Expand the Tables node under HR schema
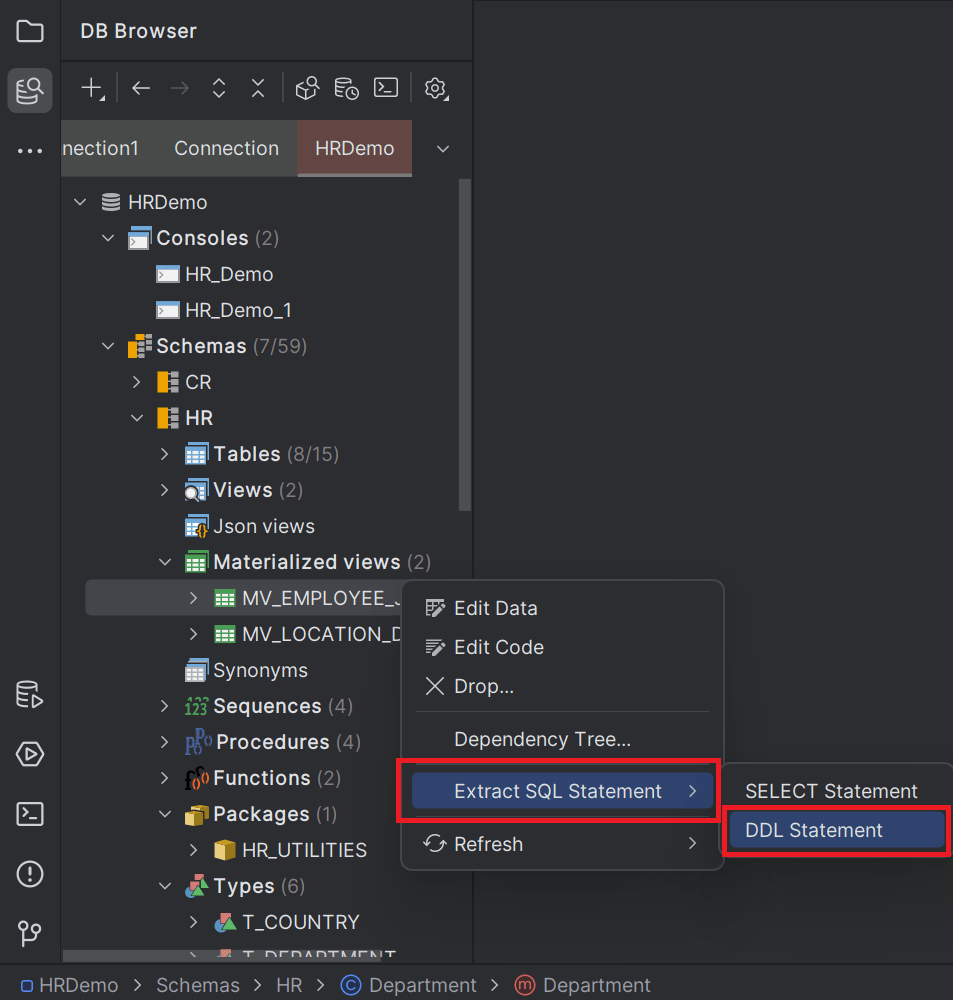Screen dimensions: 953x1000 point(165,453)
